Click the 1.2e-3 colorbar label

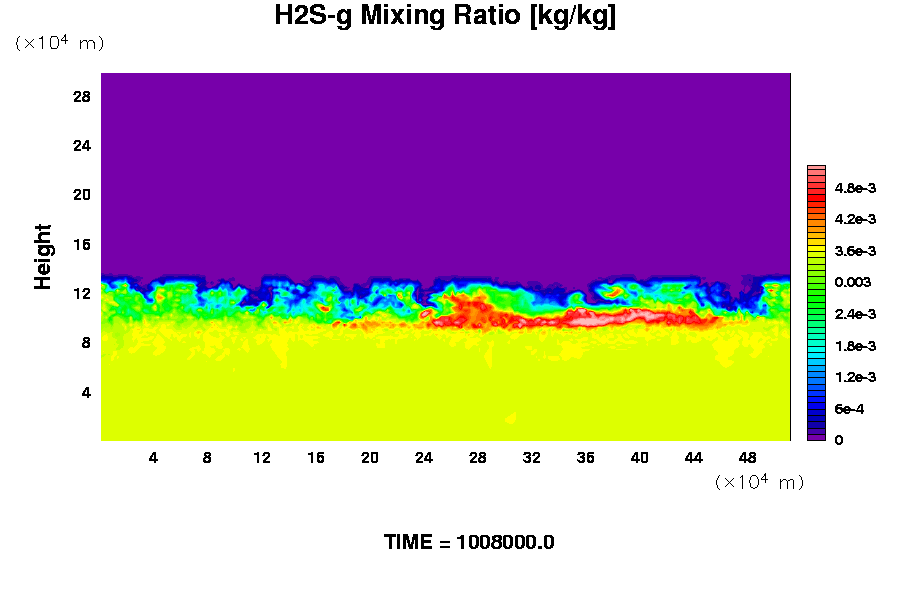[x=855, y=377]
